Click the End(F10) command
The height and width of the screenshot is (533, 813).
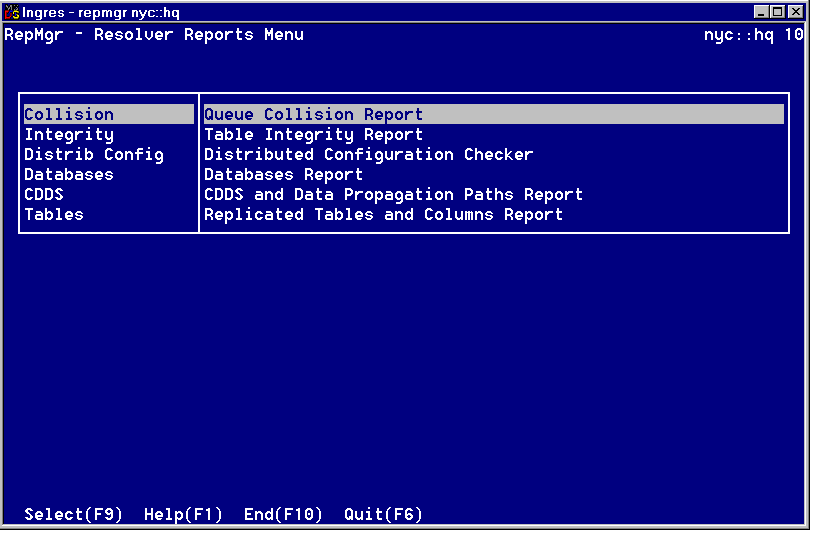click(x=283, y=514)
